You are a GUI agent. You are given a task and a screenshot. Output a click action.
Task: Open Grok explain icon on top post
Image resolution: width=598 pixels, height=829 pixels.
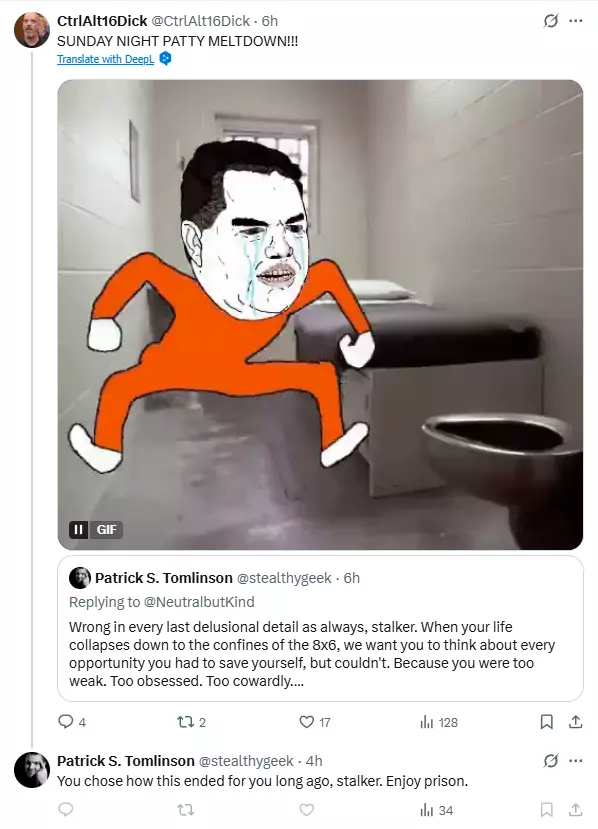click(550, 21)
